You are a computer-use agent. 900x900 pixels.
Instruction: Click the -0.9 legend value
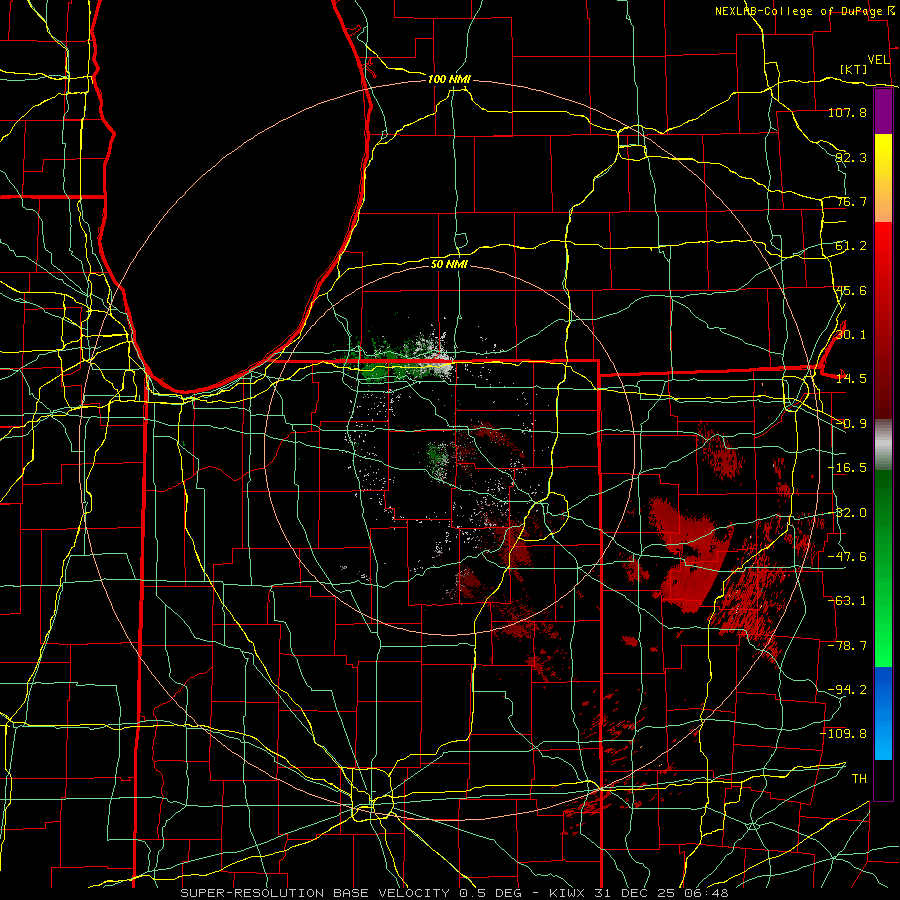(849, 424)
